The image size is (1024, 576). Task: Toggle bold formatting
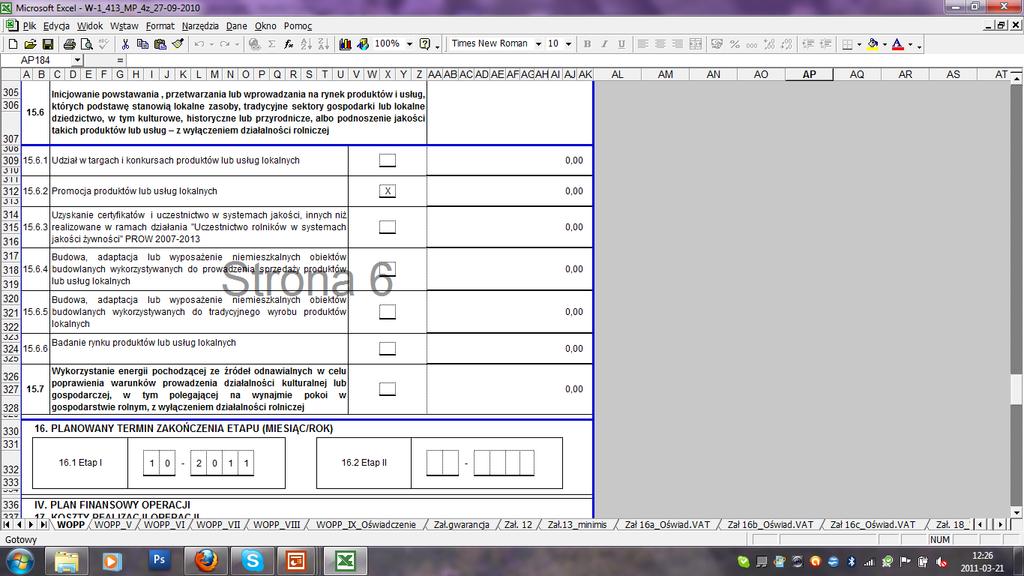(587, 44)
